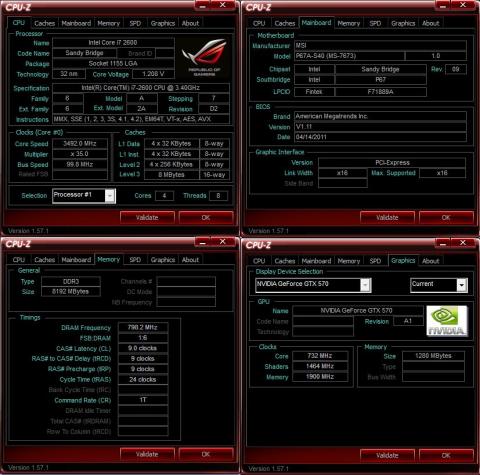
Task: Select Memory tab in the Mainboard window
Action: click(349, 23)
